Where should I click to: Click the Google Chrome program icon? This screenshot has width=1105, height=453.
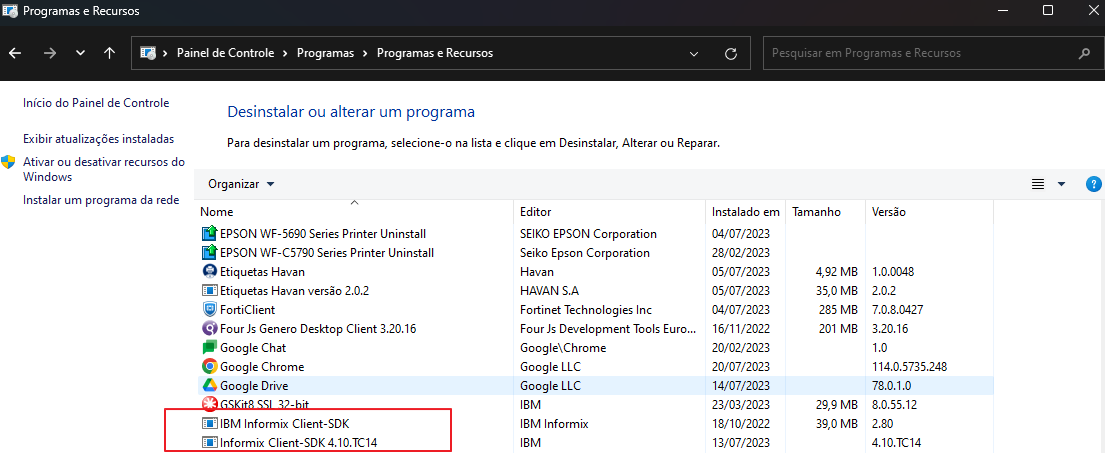210,367
